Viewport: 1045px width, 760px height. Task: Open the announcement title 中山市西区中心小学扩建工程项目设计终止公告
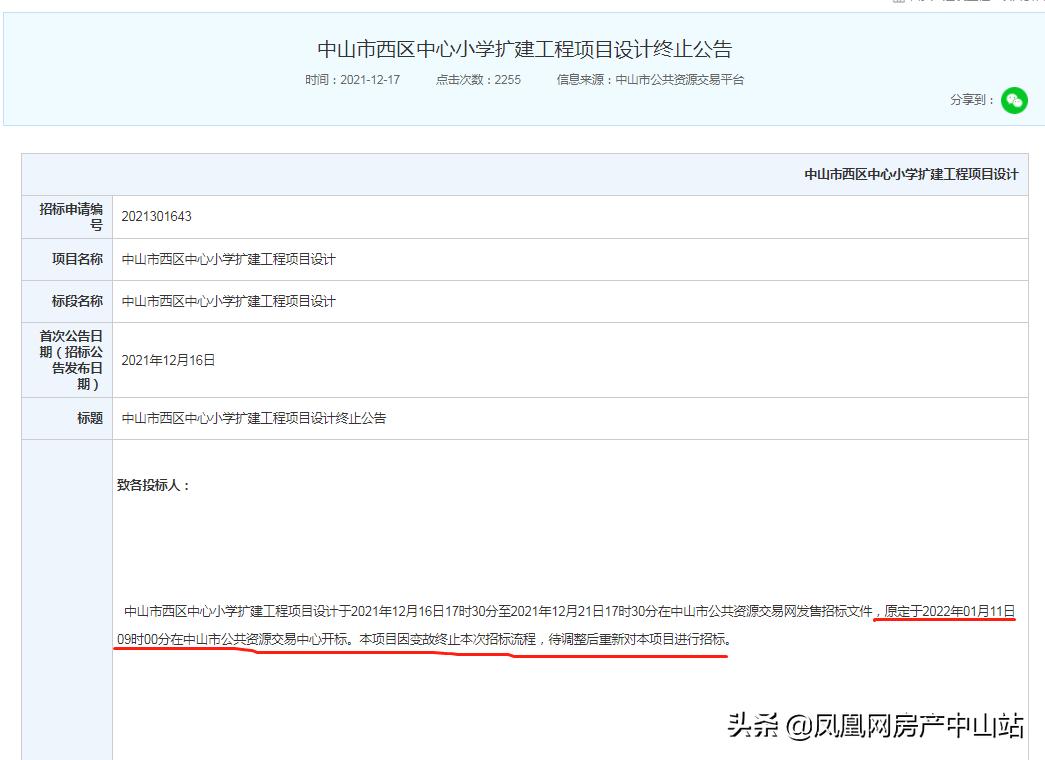tap(523, 47)
